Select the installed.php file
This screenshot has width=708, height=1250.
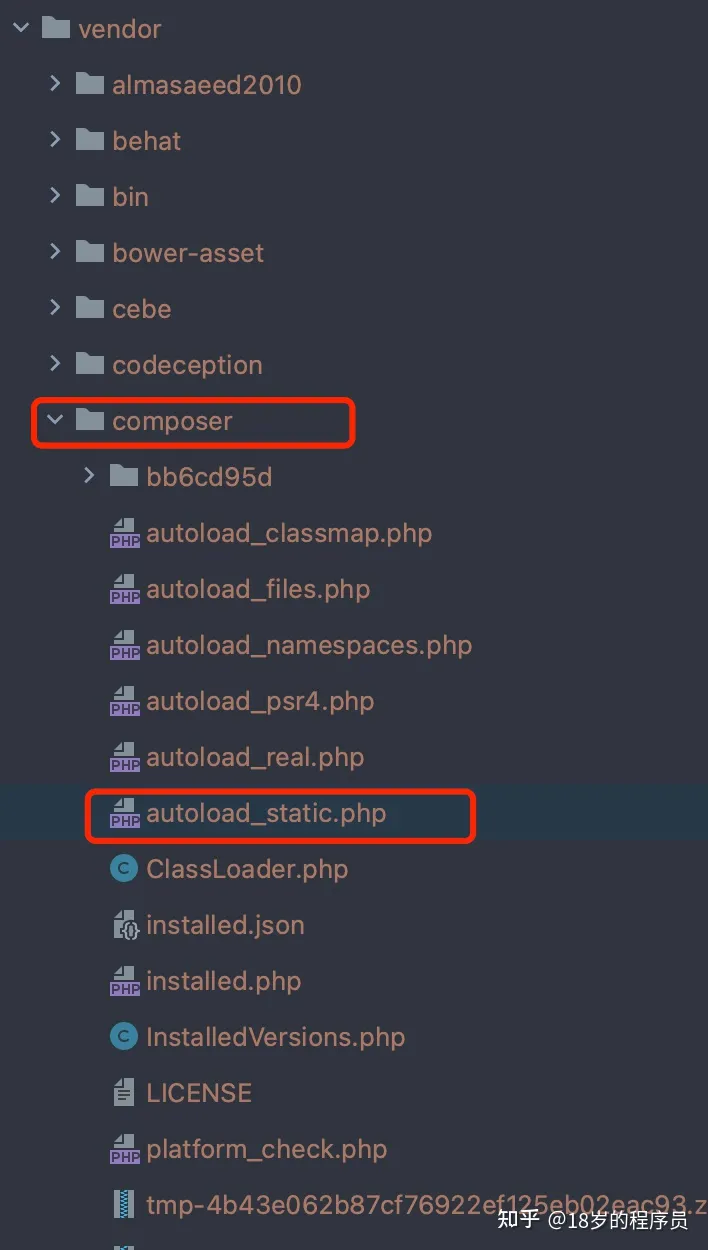(x=223, y=981)
